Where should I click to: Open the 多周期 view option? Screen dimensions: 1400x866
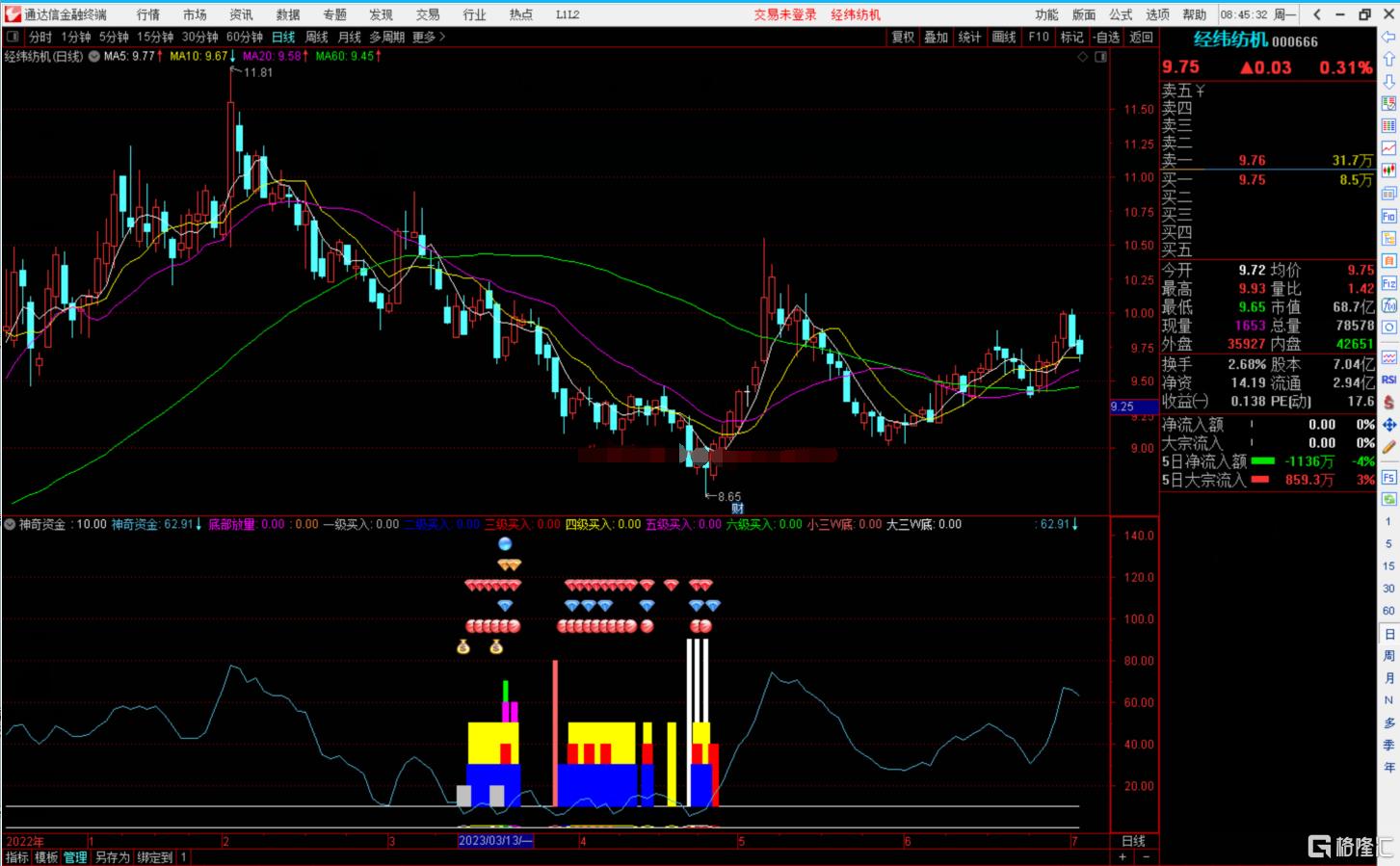(387, 37)
